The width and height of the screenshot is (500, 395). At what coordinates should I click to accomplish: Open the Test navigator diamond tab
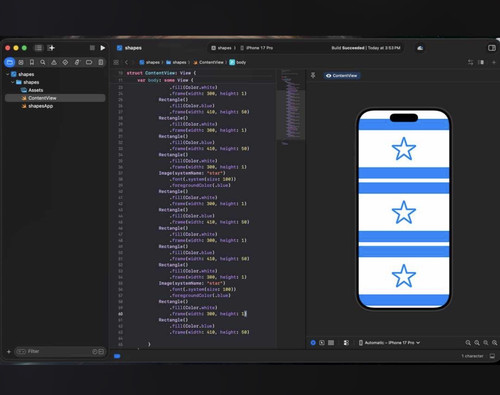click(65, 62)
